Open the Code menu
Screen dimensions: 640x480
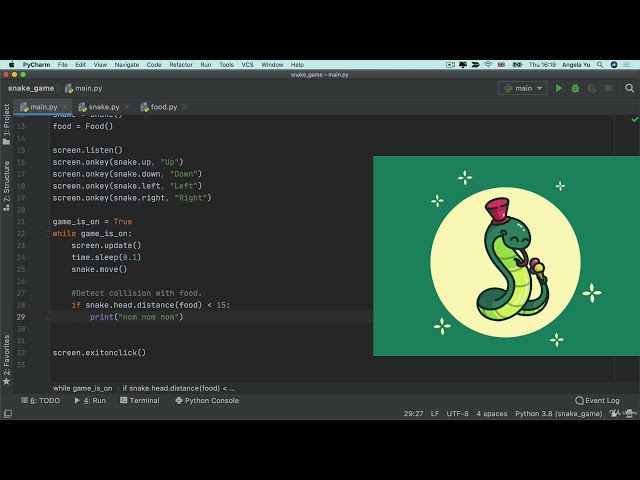pos(154,64)
